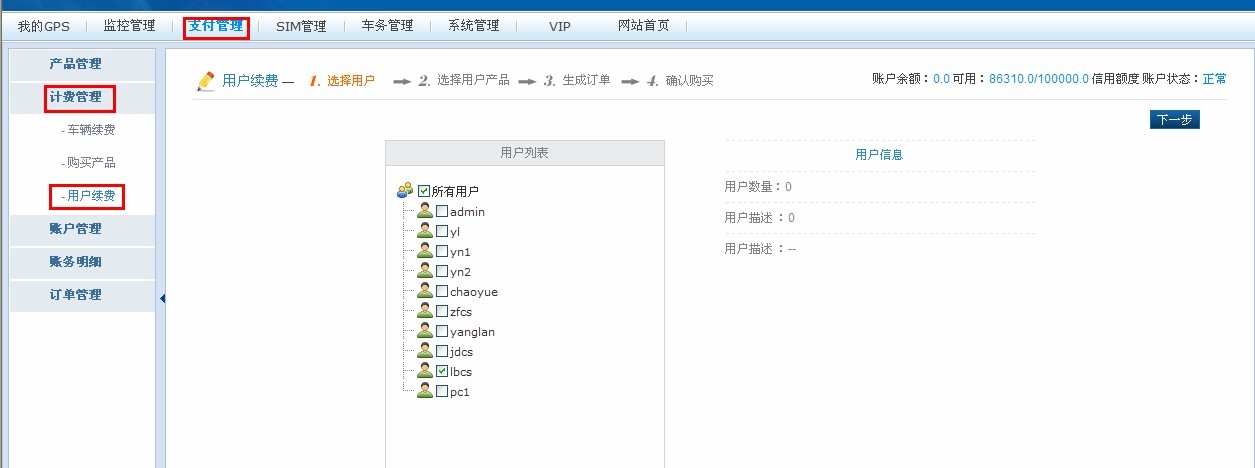1255x468 pixels.
Task: Click the pencil icon beside 用户续费 title
Action: coord(206,81)
